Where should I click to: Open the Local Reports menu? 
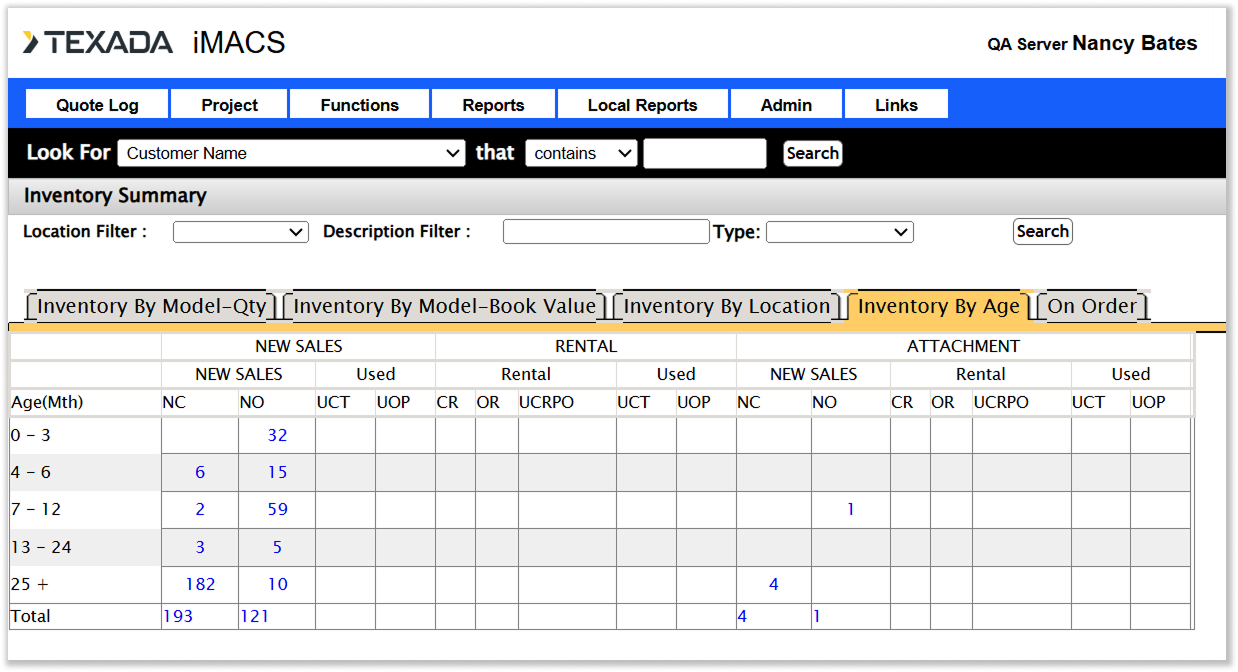(x=642, y=105)
